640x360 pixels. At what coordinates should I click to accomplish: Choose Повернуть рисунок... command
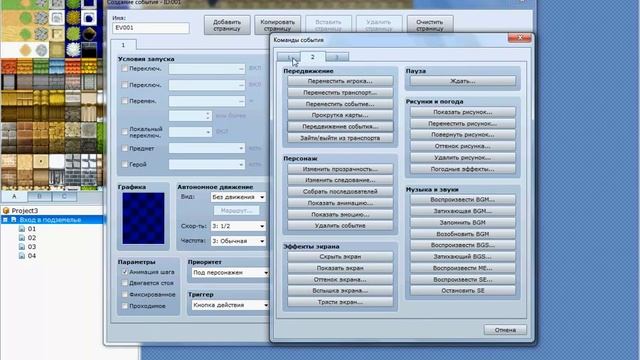(x=462, y=135)
